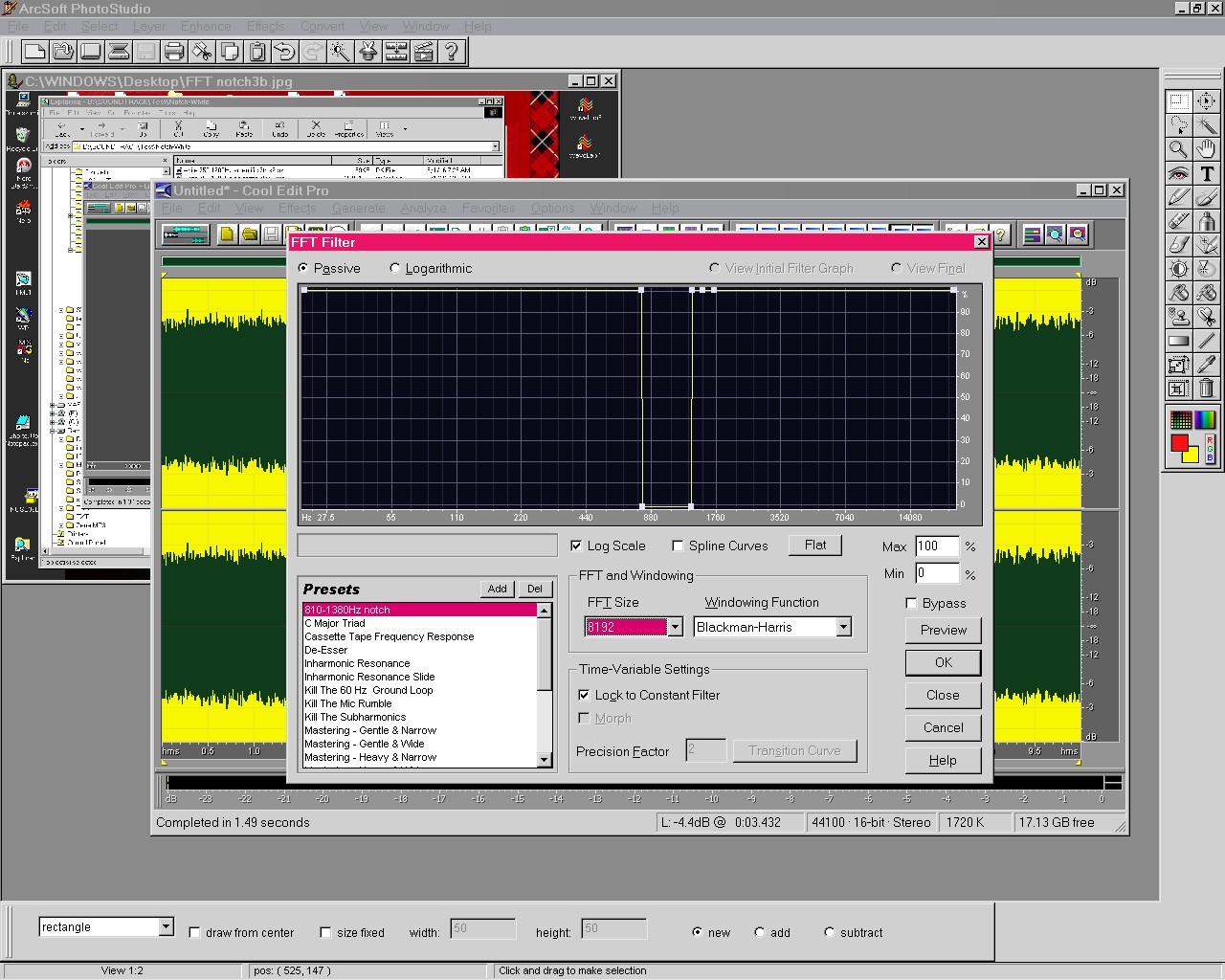1225x980 pixels.
Task: Click the Cut scissors icon in PhotoStudio toolbar
Action: click(x=201, y=51)
